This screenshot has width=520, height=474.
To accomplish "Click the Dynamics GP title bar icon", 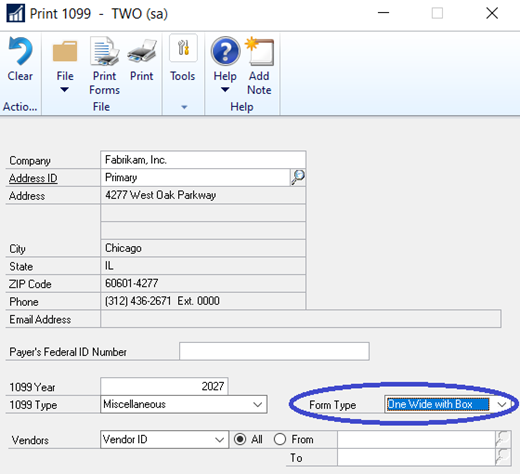I will coord(16,14).
